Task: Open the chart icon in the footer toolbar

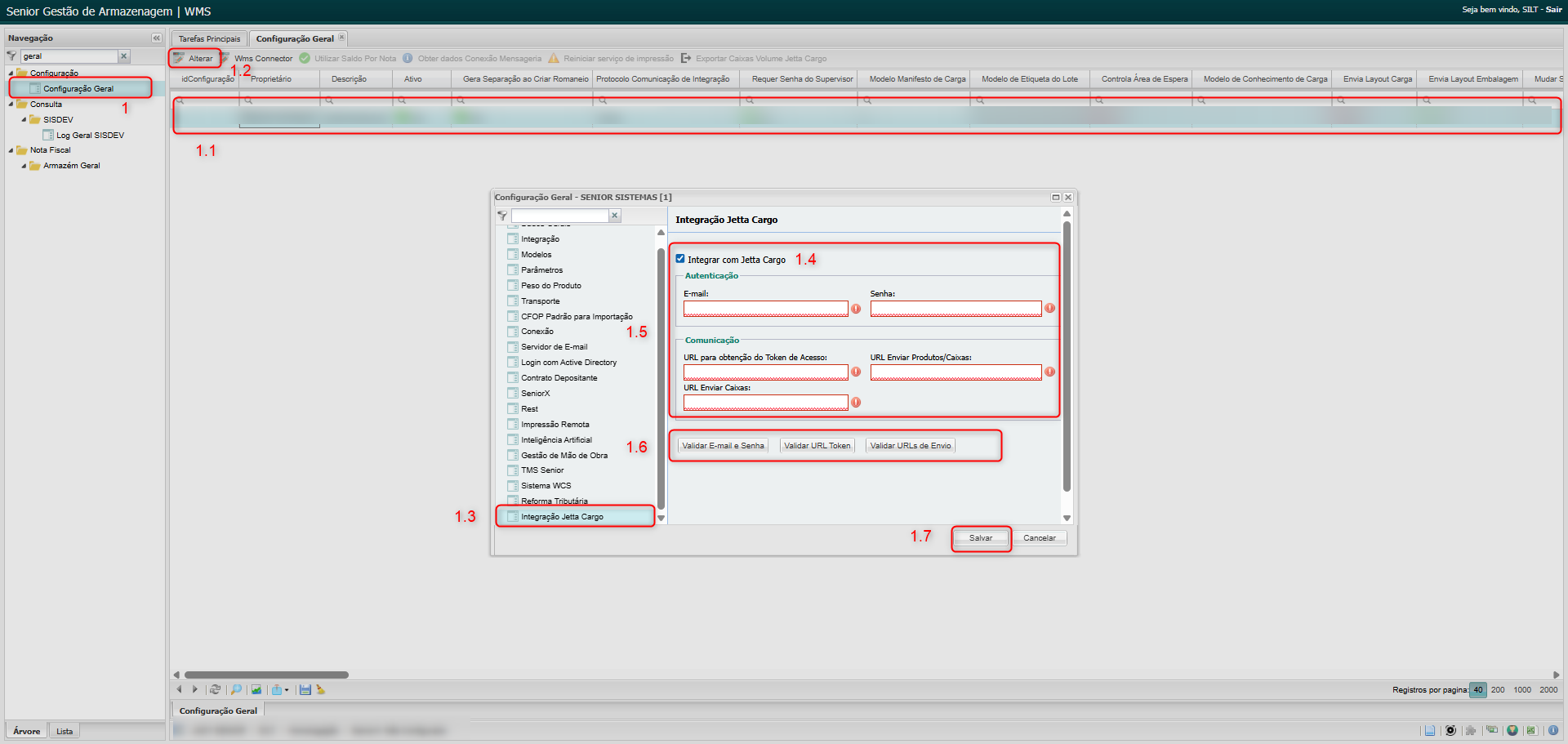Action: (256, 689)
